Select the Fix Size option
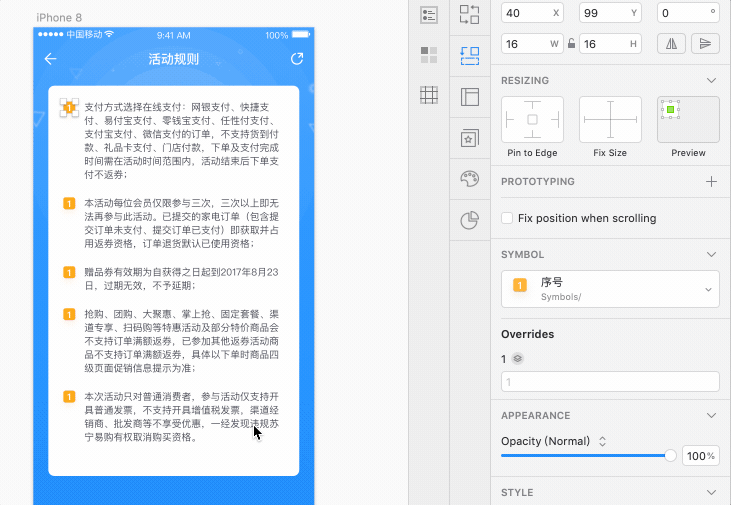731x505 pixels. (610, 120)
